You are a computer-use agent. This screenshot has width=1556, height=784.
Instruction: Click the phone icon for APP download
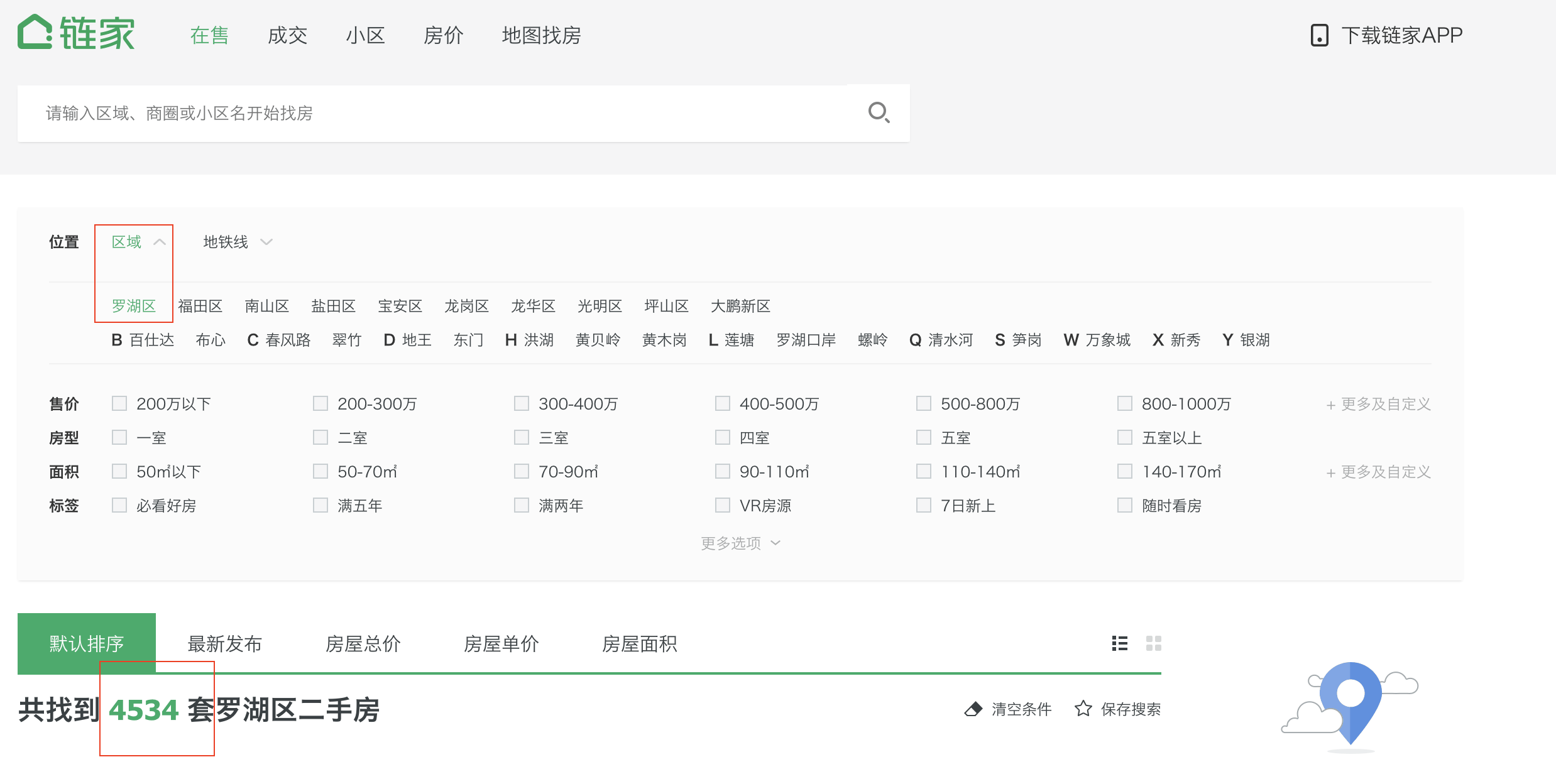pyautogui.click(x=1319, y=35)
